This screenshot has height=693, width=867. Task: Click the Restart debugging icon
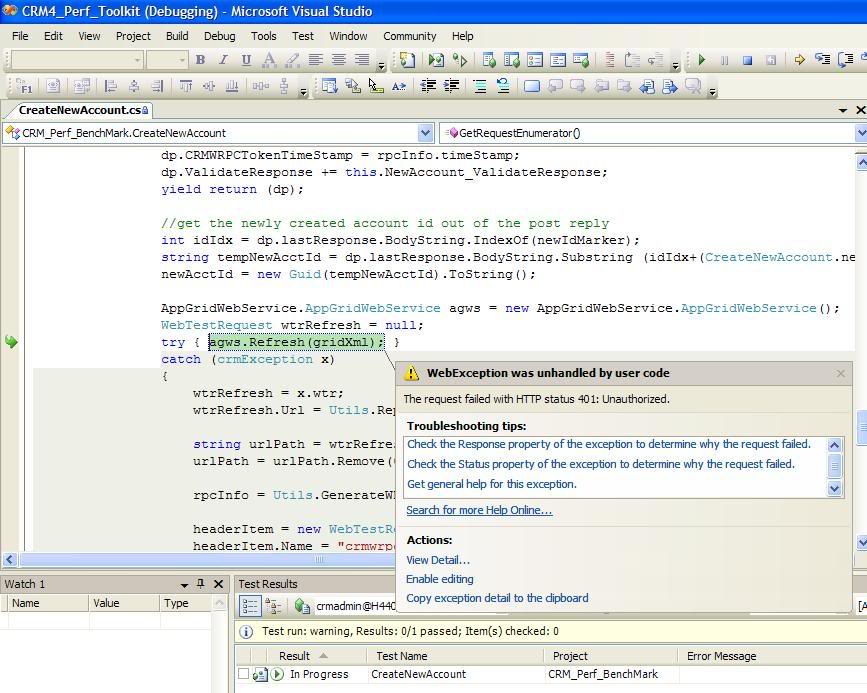[771, 60]
